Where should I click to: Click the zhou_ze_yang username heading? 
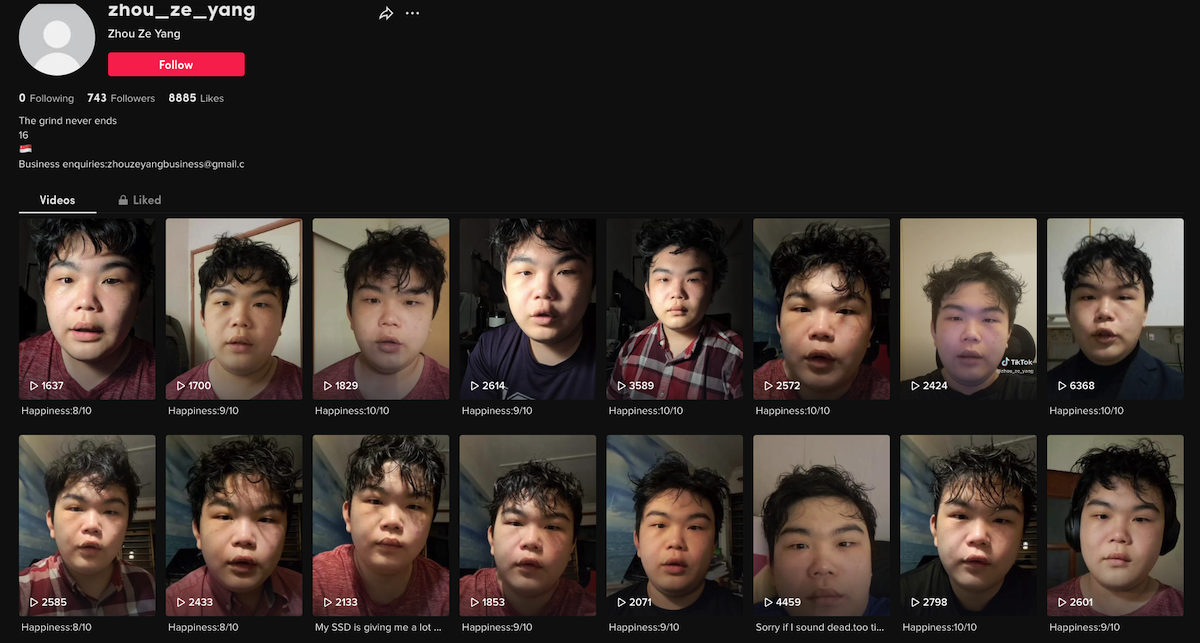click(180, 10)
